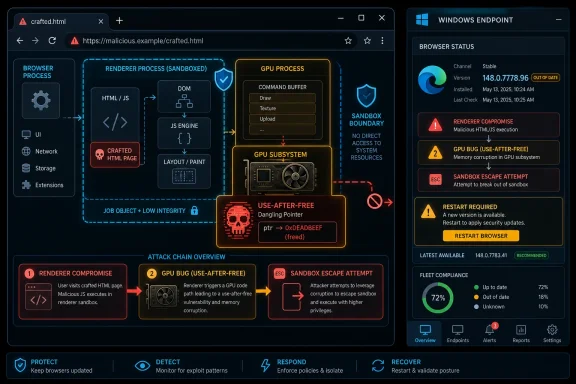Switch to the Reports tab
This screenshot has width=576, height=384.
521,333
